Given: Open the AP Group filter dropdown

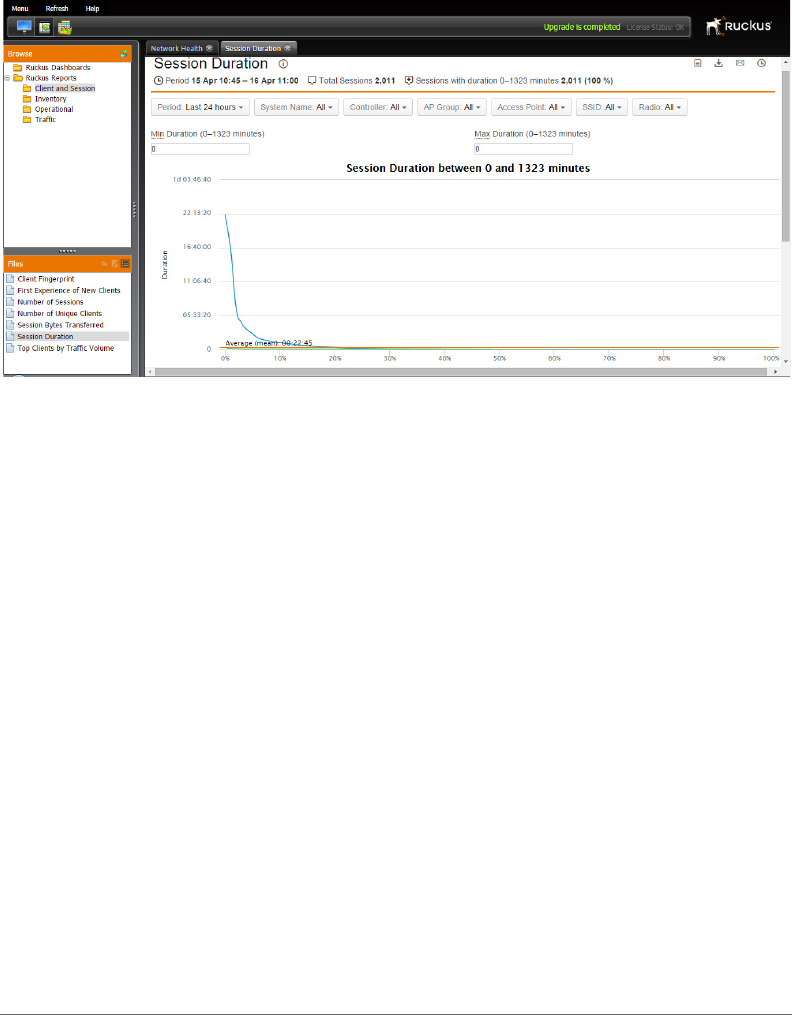Looking at the screenshot, I should [452, 107].
